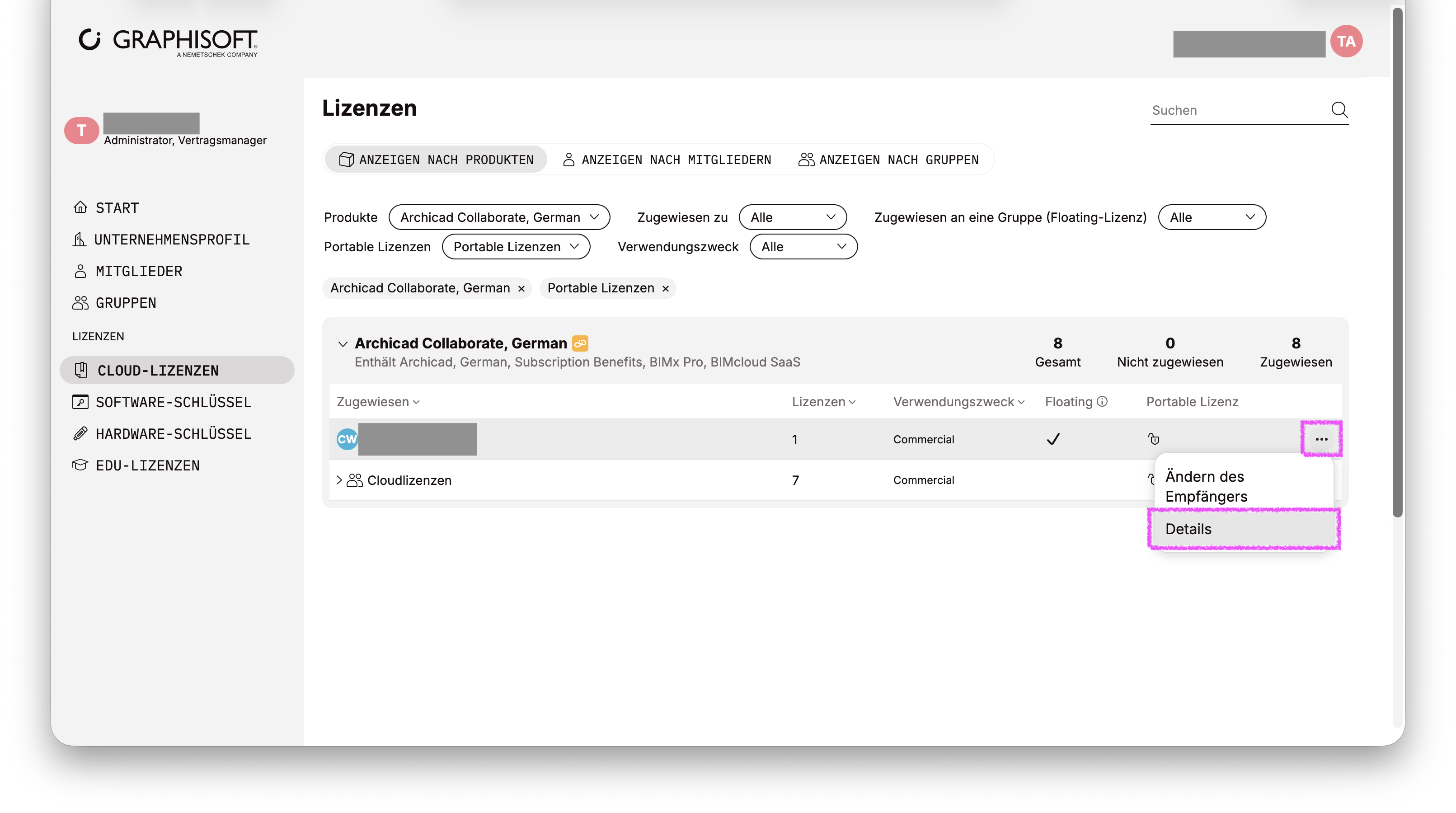Click the linked-license badge next to Archicad Collaborate
The width and height of the screenshot is (1456, 813).
pos(580,343)
